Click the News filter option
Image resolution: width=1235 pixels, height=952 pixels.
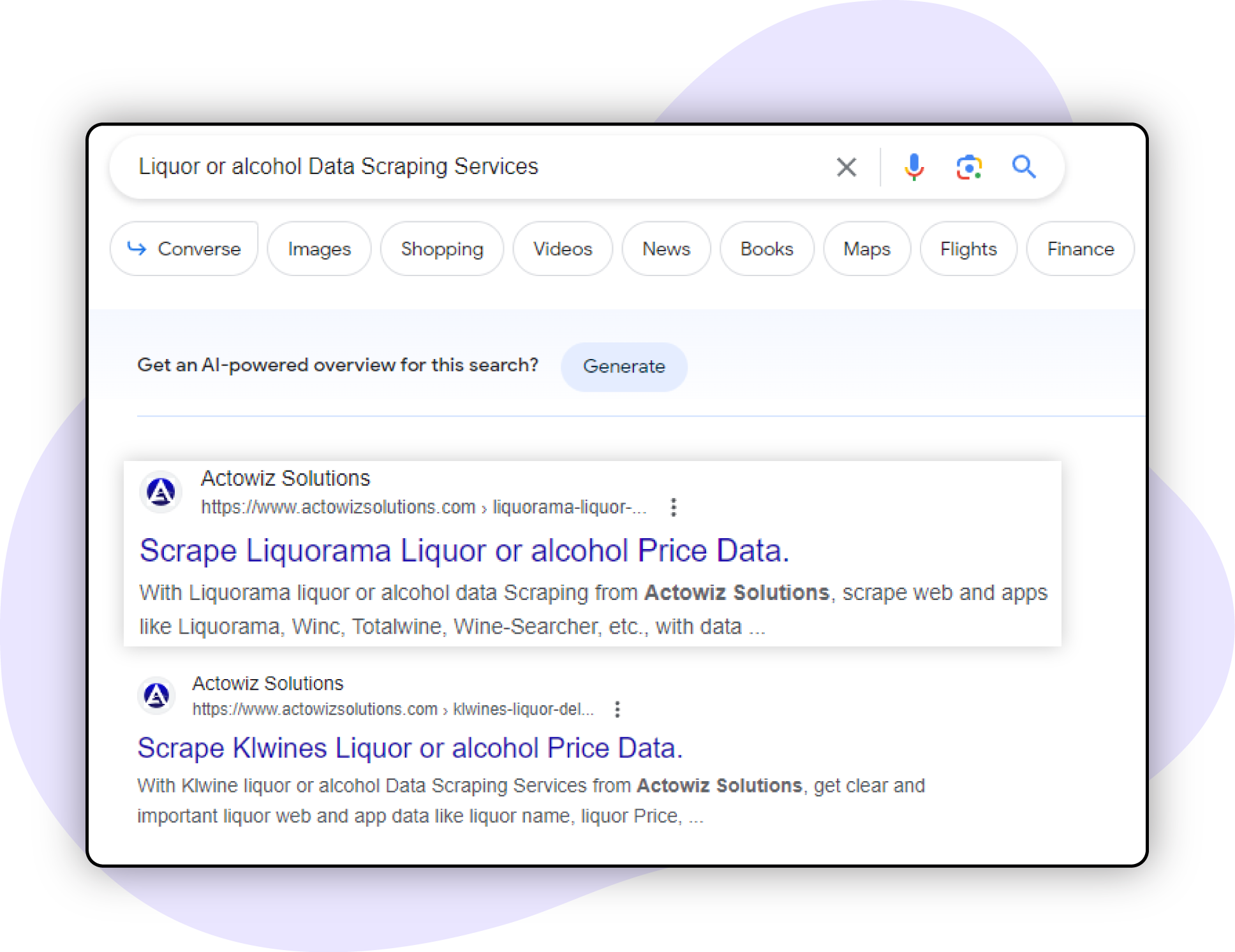coord(665,249)
